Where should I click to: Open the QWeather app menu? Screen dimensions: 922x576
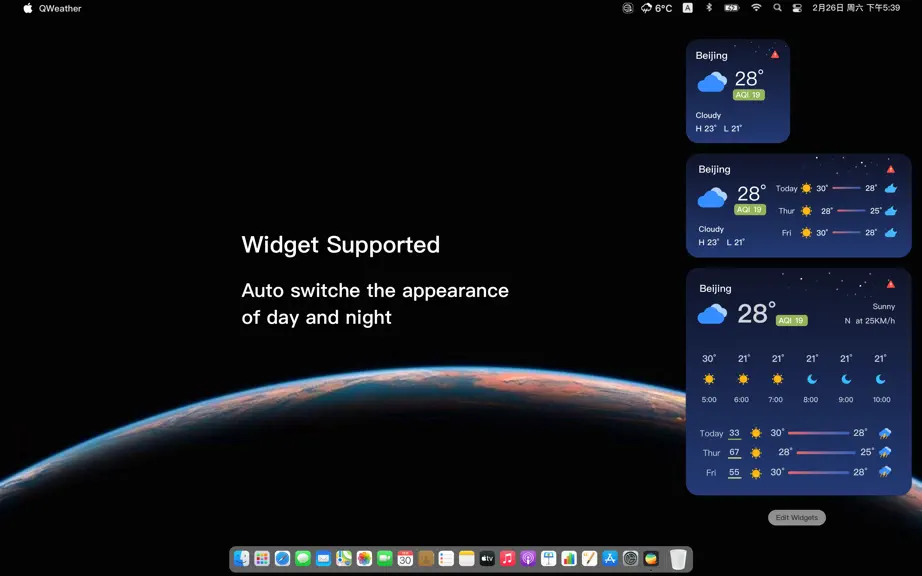click(60, 8)
